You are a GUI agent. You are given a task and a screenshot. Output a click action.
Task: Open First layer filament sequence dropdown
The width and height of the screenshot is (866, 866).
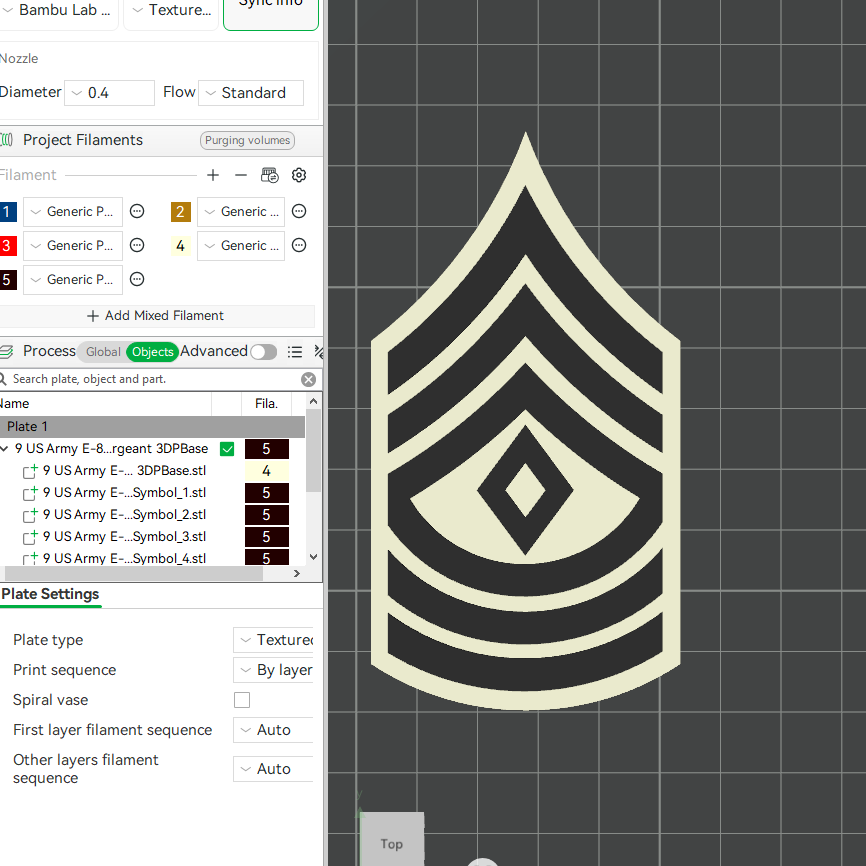[x=273, y=730]
